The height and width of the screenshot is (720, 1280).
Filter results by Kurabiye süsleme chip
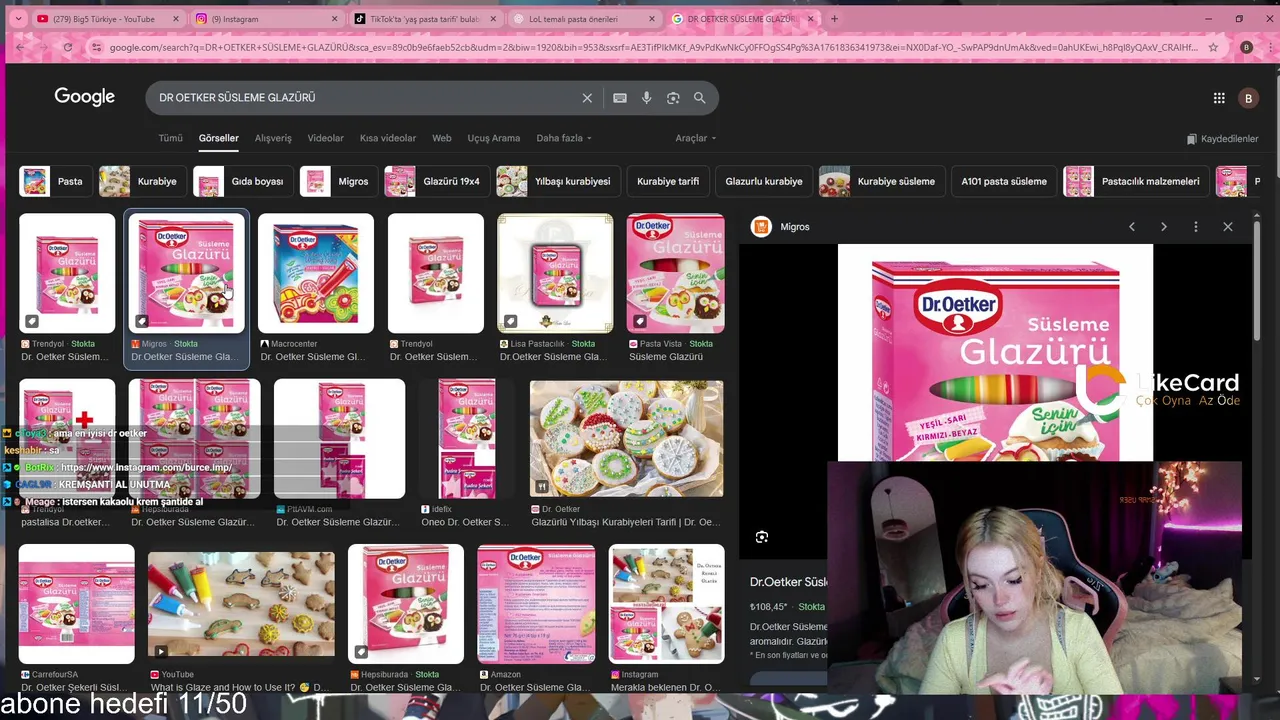coord(881,181)
